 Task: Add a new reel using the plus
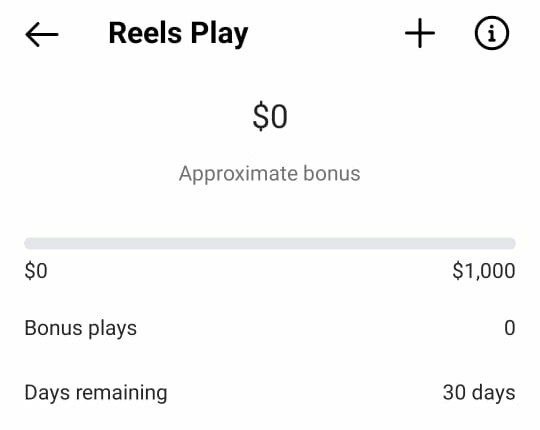(x=420, y=33)
